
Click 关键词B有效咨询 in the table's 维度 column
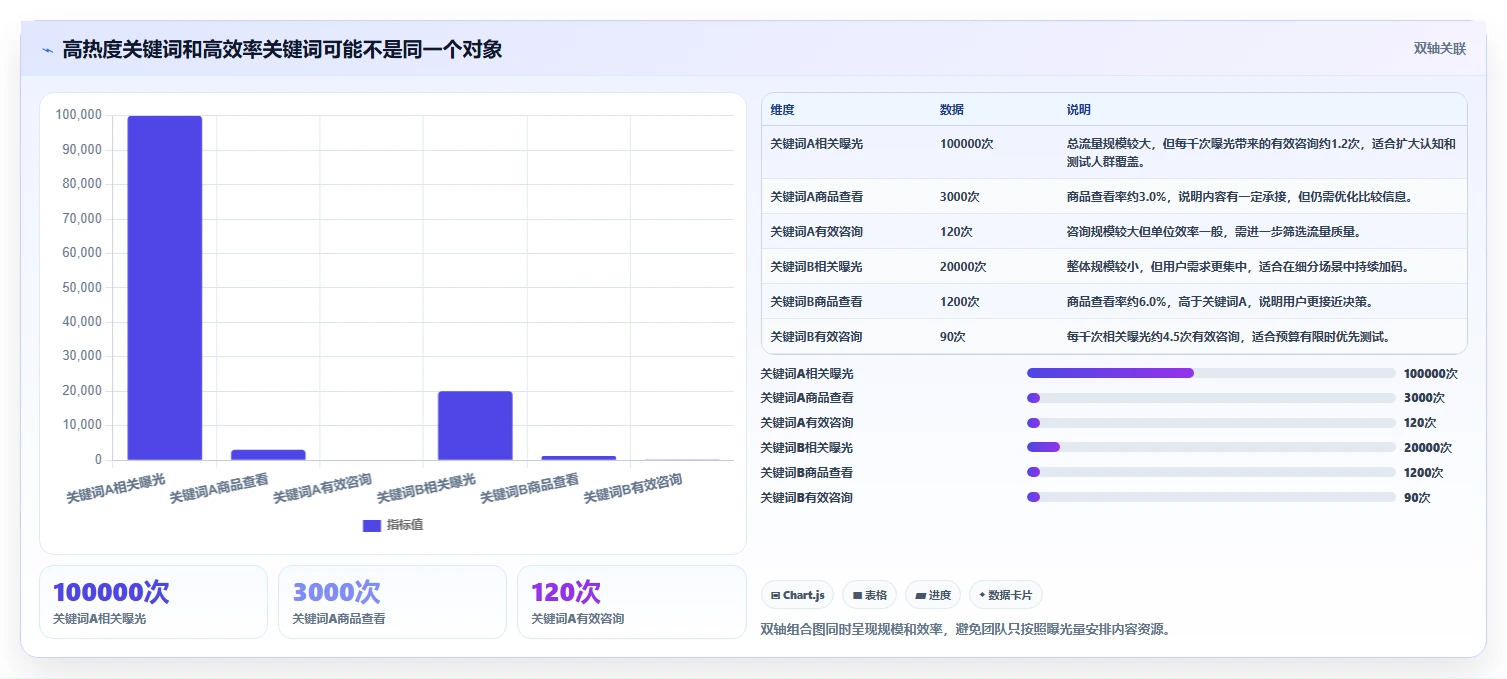tap(816, 337)
